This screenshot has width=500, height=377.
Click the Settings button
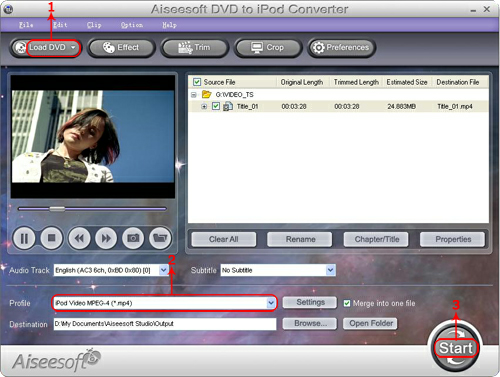(x=310, y=302)
